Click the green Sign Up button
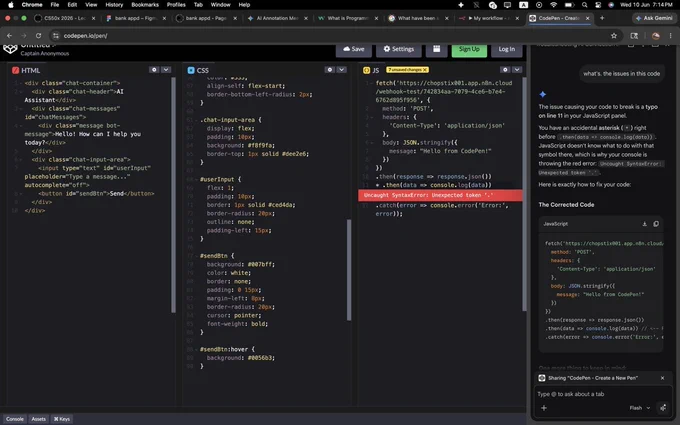This screenshot has height=425, width=680. [x=469, y=49]
